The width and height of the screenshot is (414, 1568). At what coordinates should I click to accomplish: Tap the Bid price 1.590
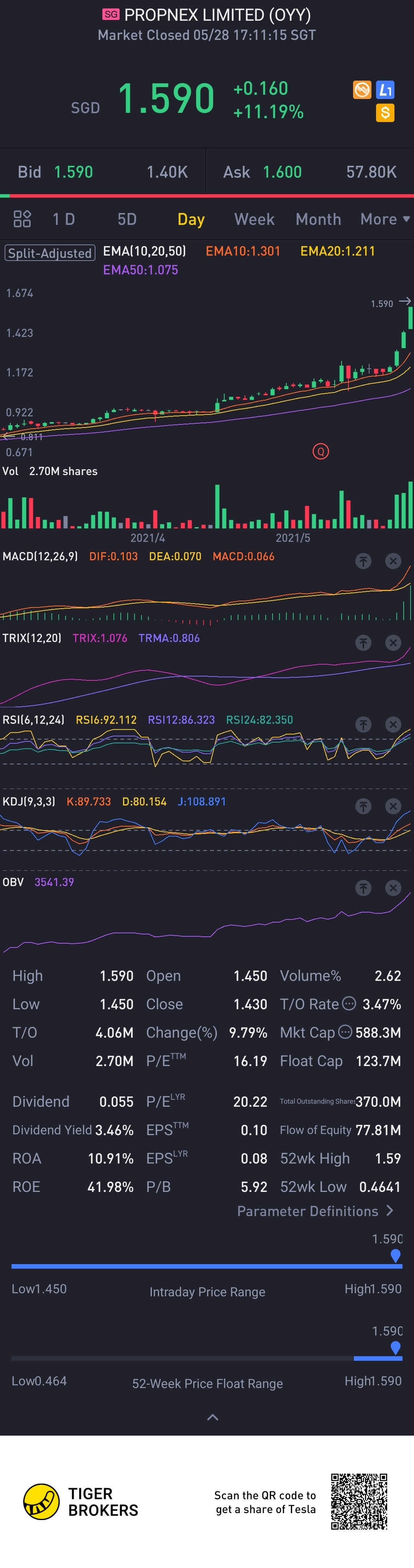coord(74,172)
